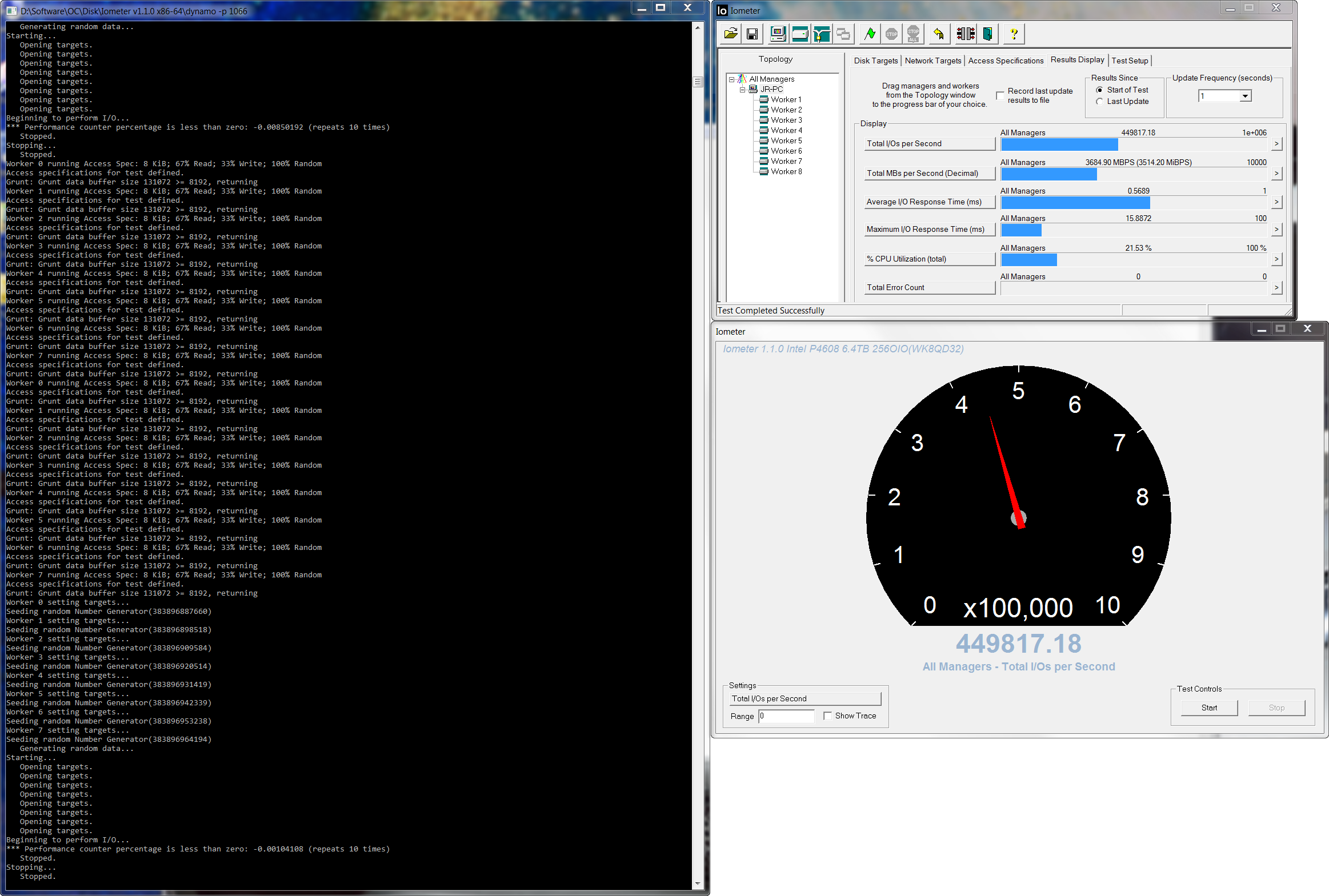This screenshot has width=1329, height=896.
Task: Start a new disk worker icon
Action: tap(800, 34)
